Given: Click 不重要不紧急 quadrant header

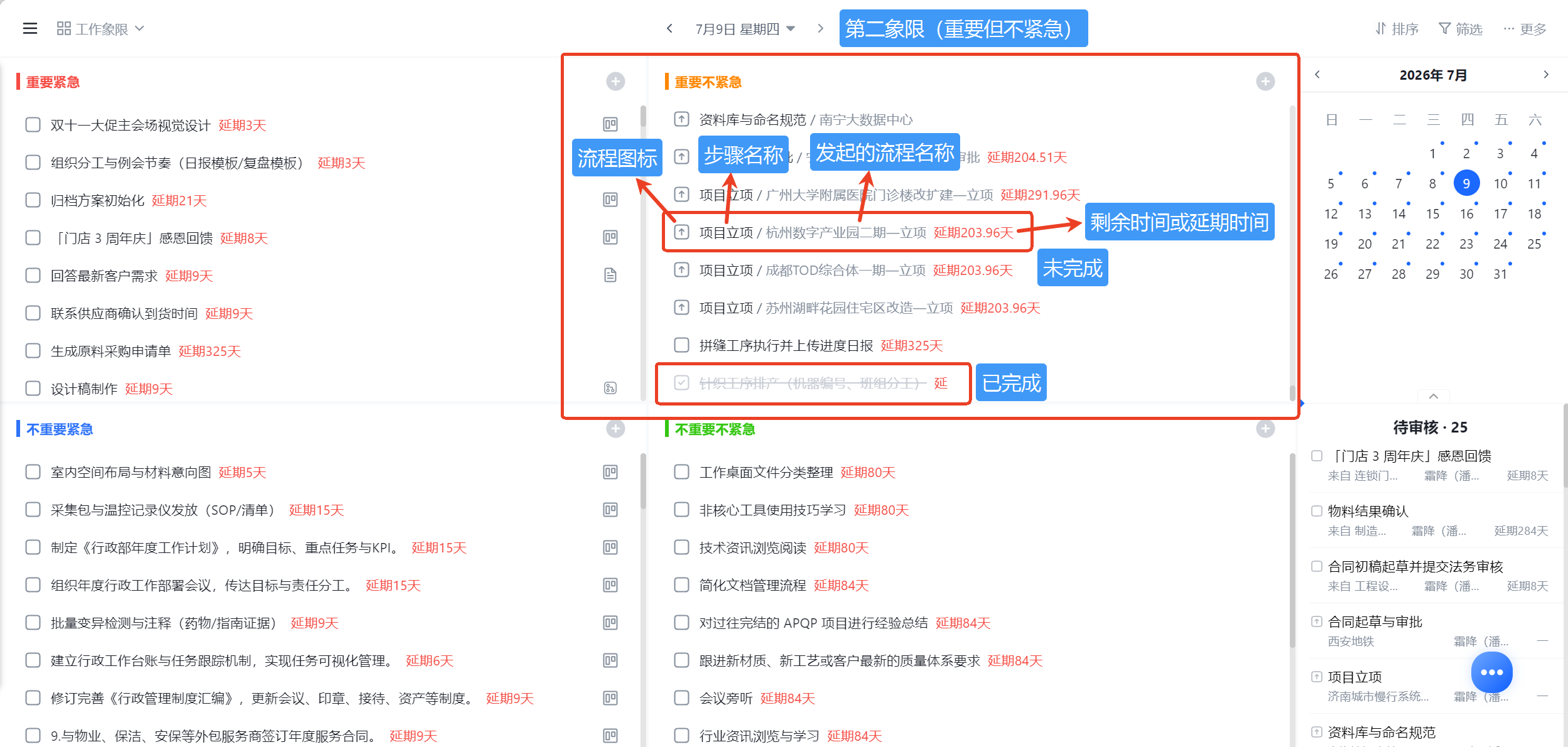Looking at the screenshot, I should point(715,429).
